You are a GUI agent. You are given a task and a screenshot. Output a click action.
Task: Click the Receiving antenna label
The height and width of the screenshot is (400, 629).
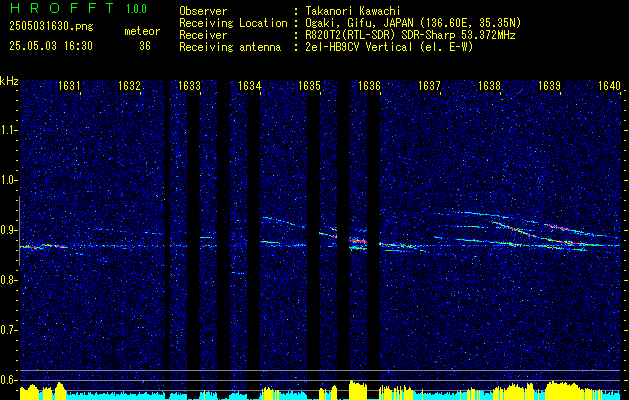[x=230, y=47]
